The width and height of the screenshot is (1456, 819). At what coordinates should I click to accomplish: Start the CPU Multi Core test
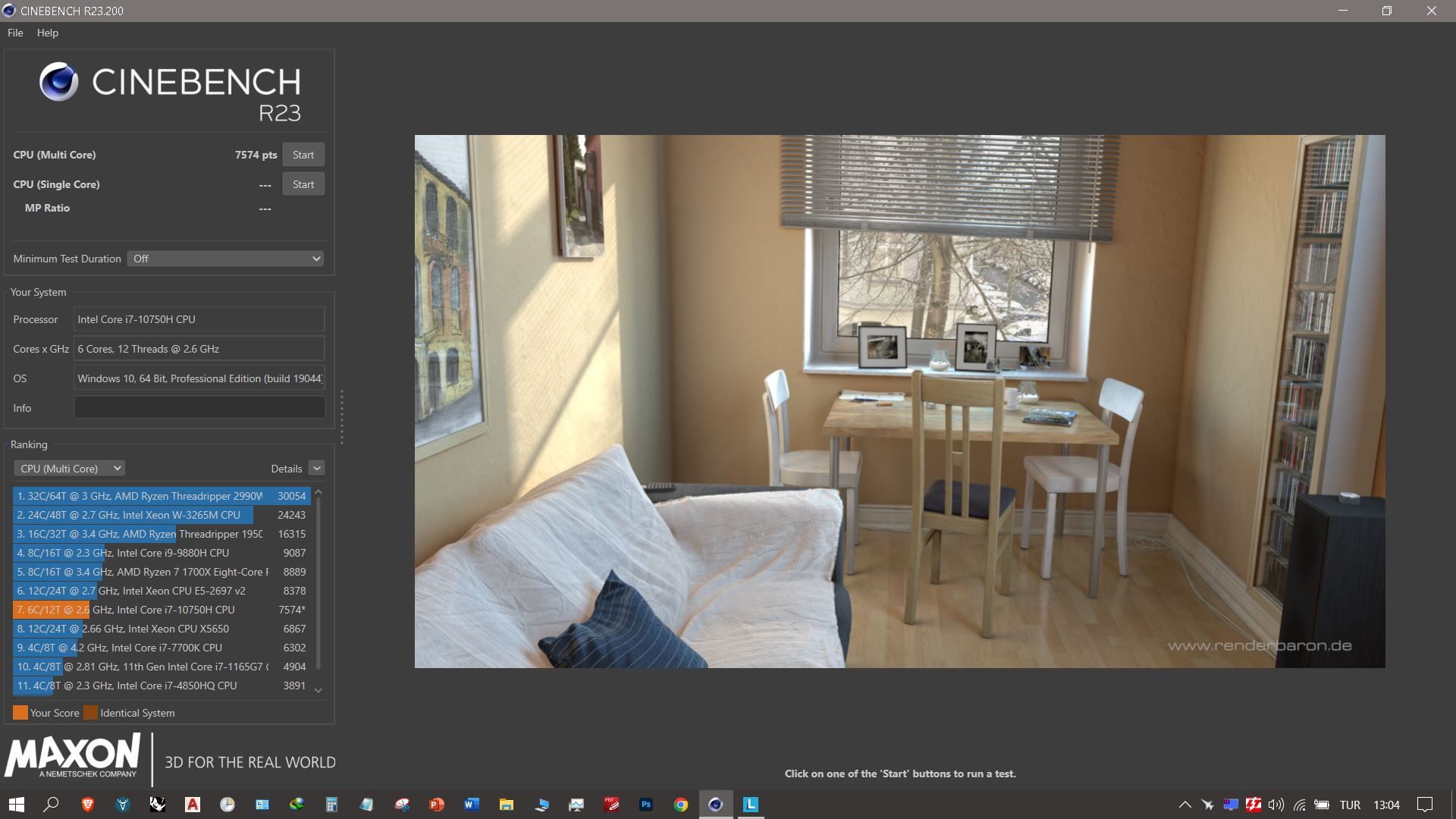click(303, 155)
